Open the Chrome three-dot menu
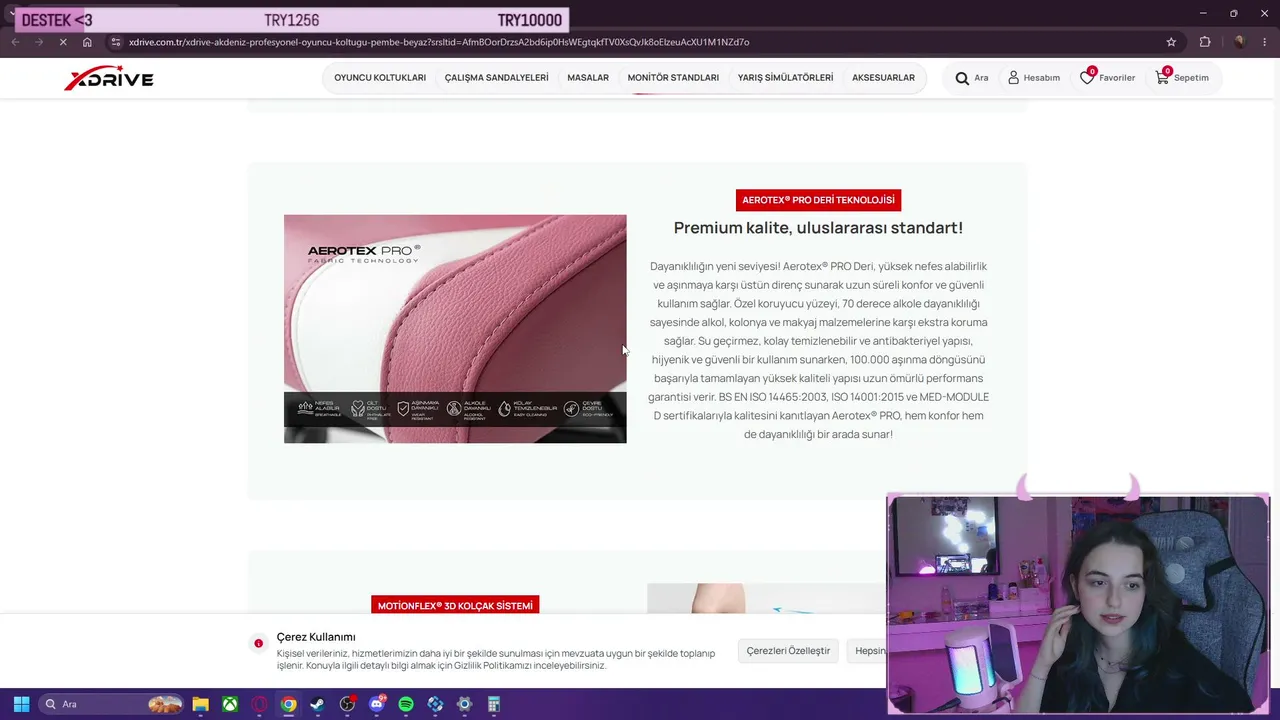Viewport: 1280px width, 720px height. [x=1265, y=42]
